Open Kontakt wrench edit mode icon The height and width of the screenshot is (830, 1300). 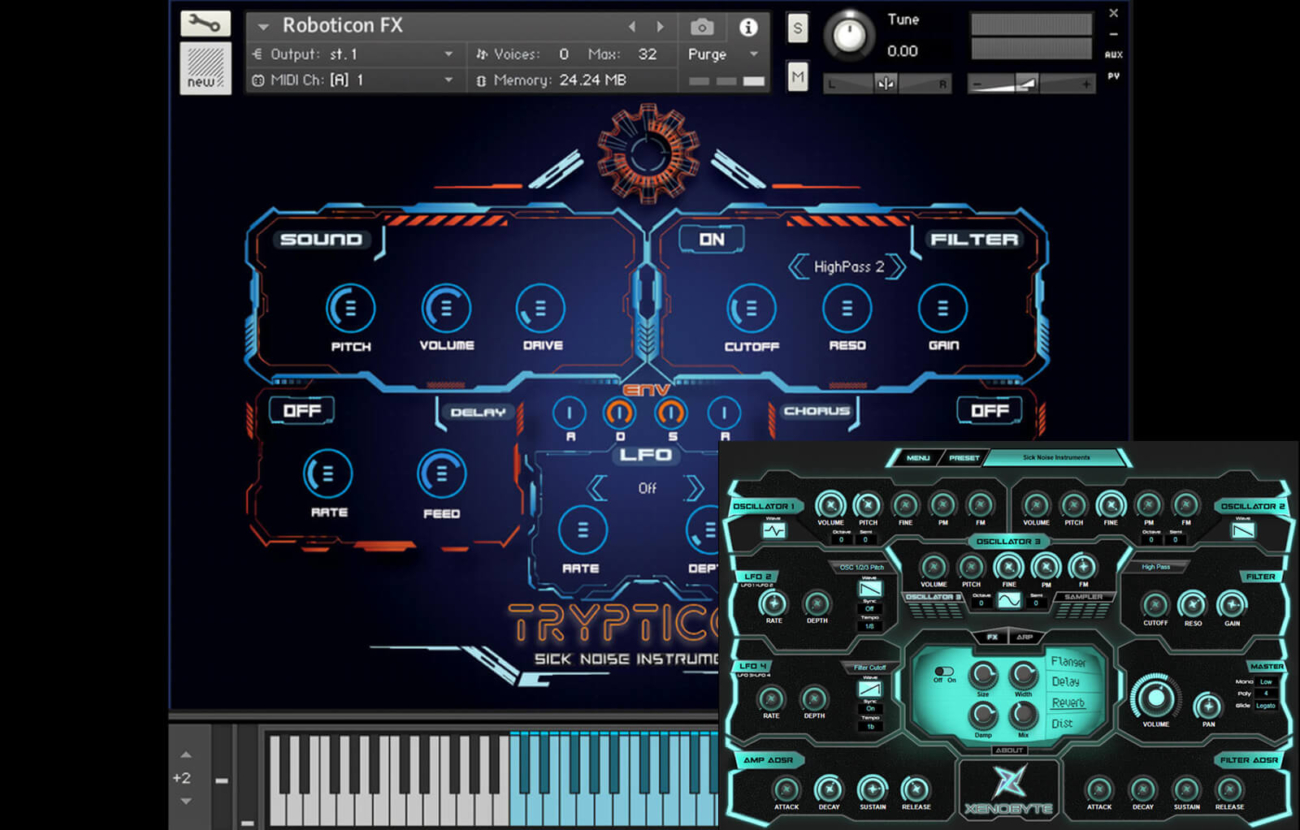point(205,24)
